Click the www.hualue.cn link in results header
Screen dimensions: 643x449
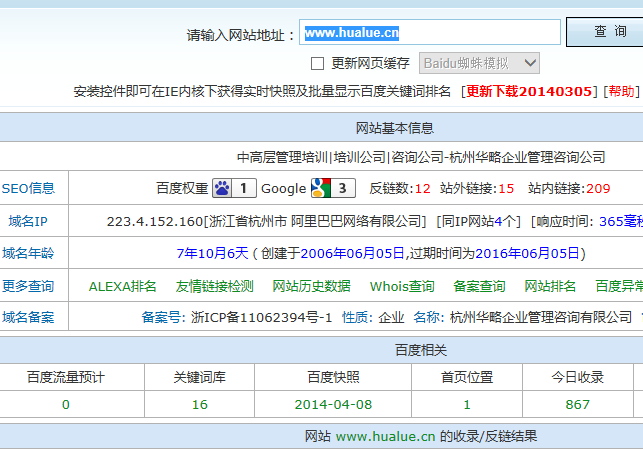(385, 436)
